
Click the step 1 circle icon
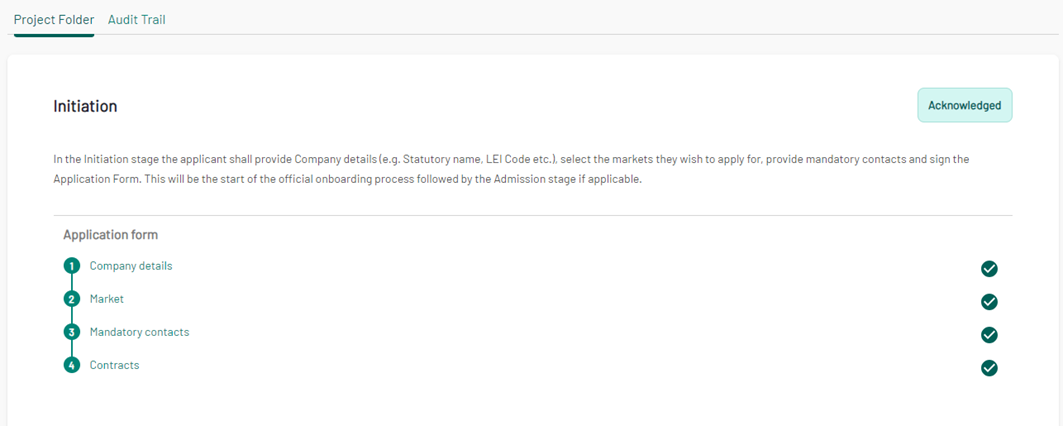click(71, 266)
